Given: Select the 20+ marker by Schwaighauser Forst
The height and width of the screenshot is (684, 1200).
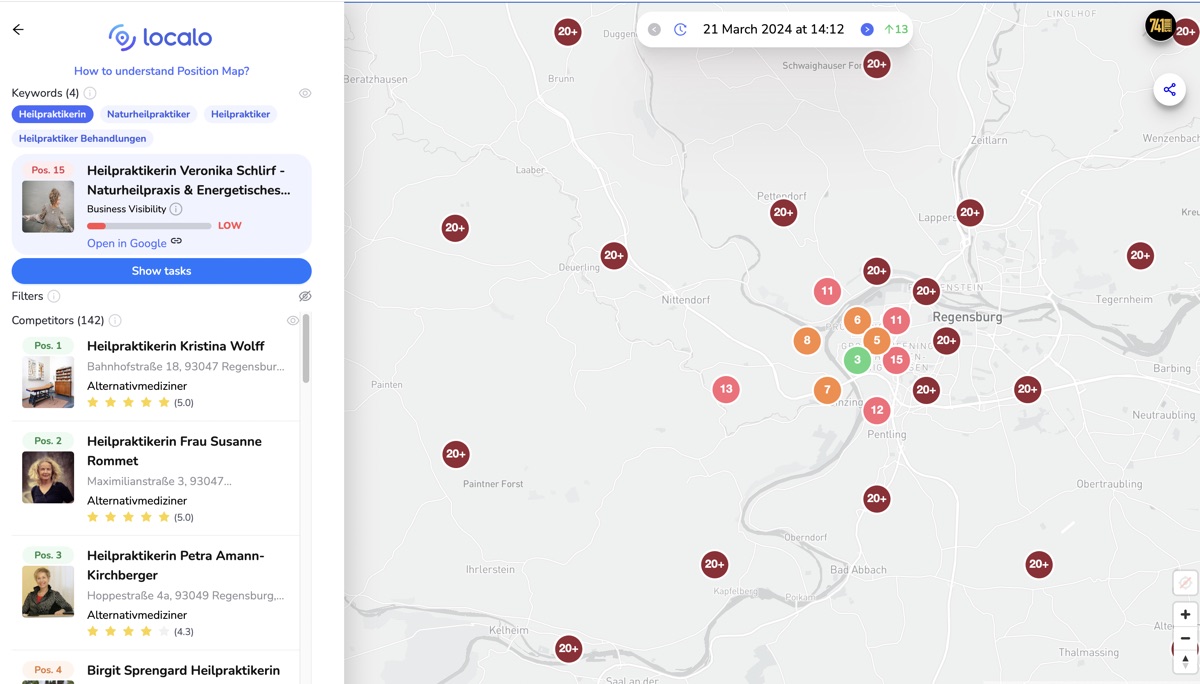Looking at the screenshot, I should [877, 64].
